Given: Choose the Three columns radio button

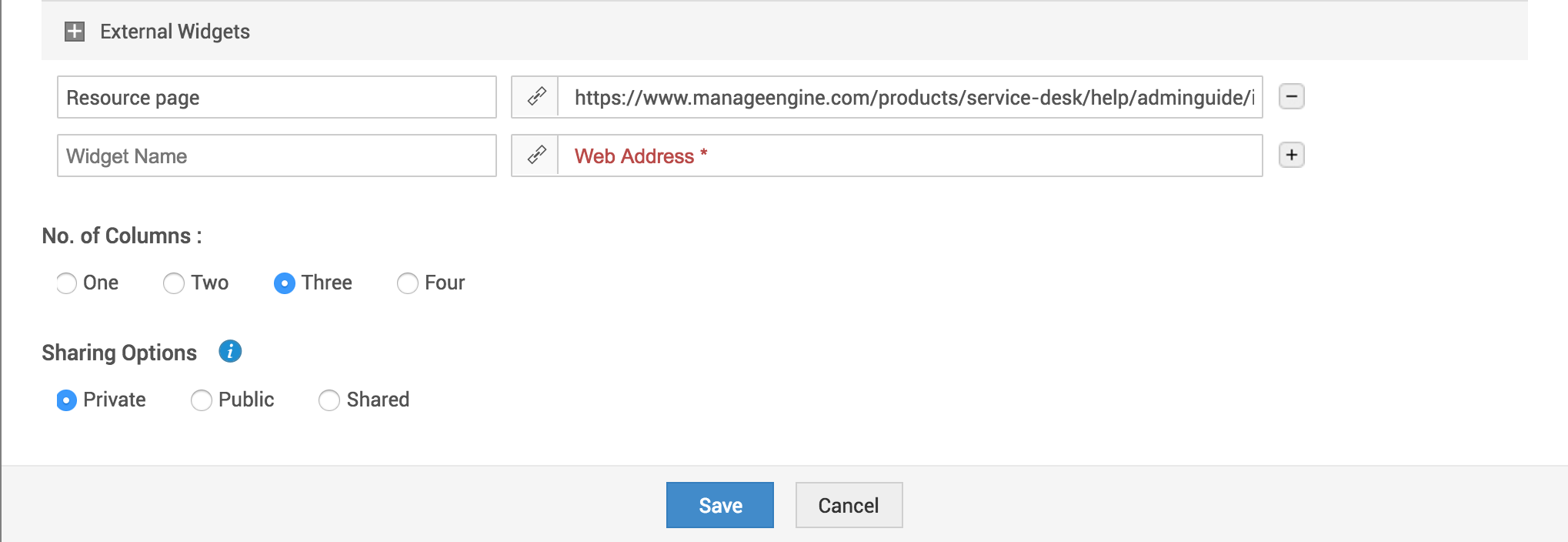Looking at the screenshot, I should [285, 283].
